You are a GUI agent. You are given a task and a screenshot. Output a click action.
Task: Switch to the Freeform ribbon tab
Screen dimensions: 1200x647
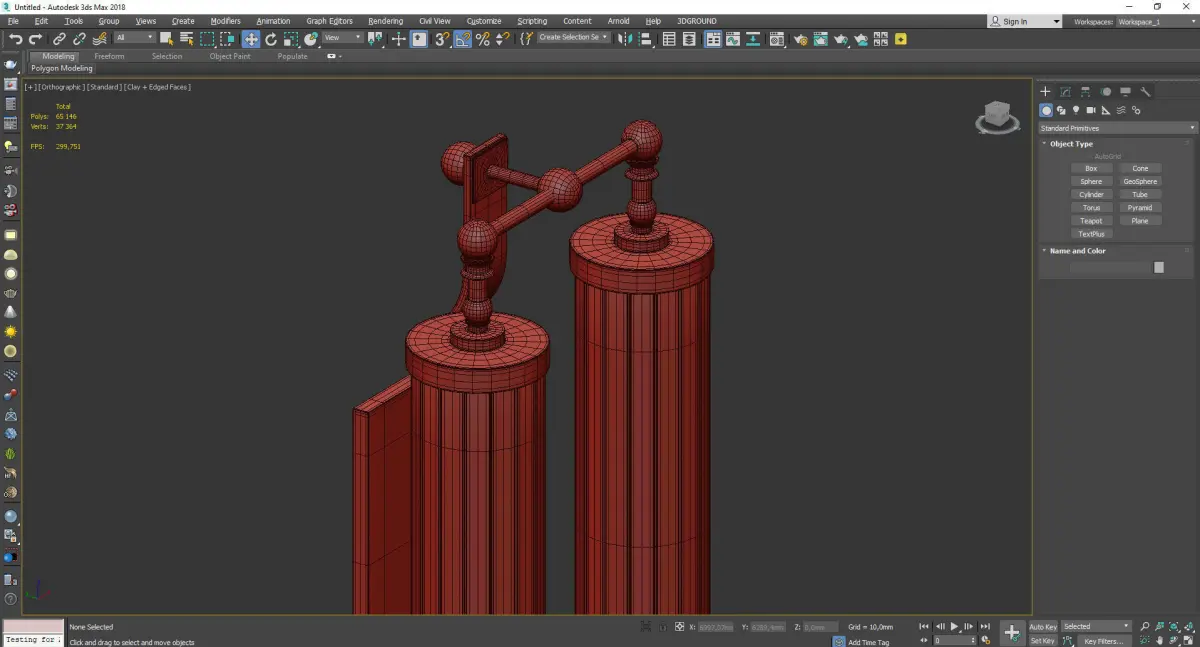coord(109,57)
